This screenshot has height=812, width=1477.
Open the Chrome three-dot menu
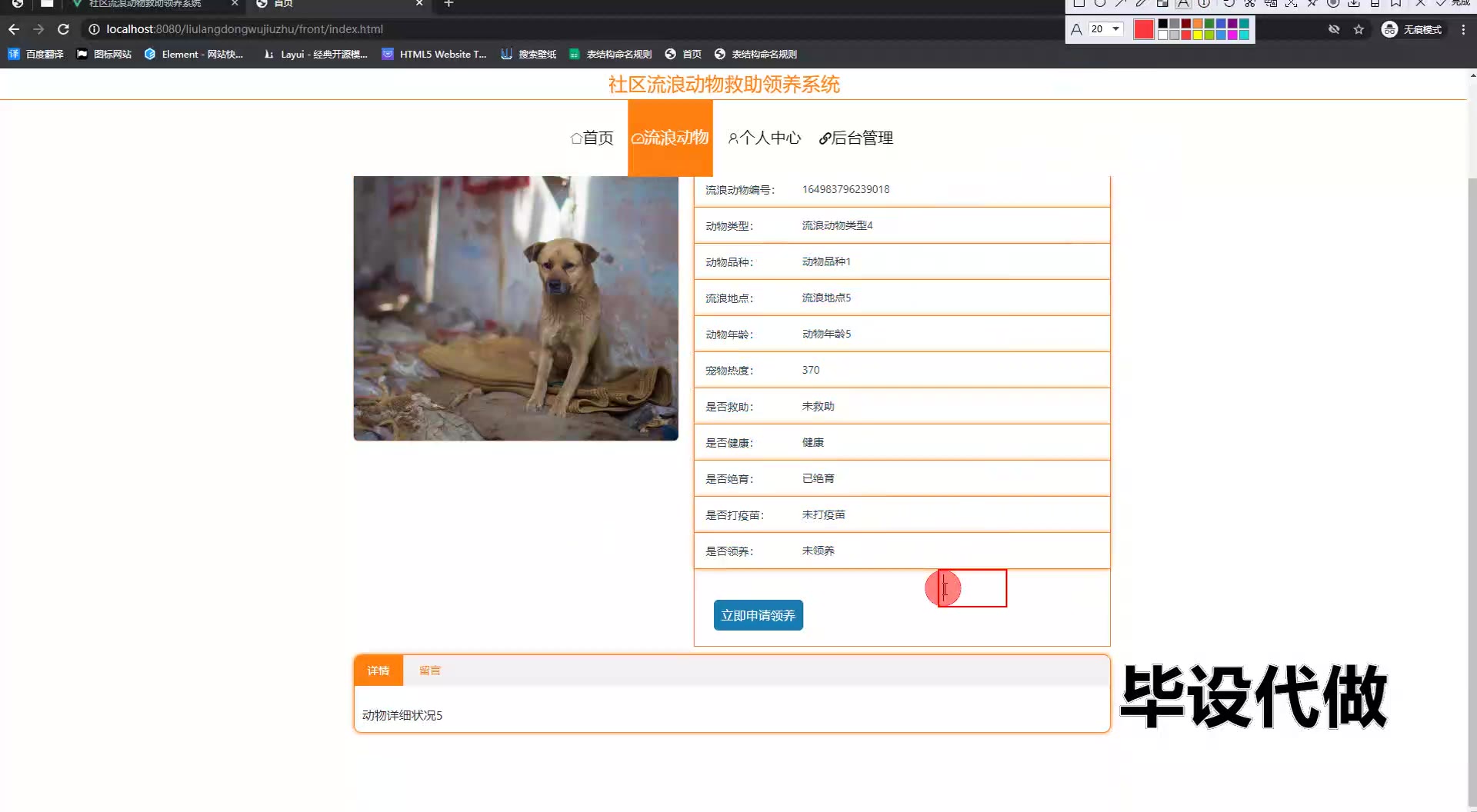[x=1463, y=29]
